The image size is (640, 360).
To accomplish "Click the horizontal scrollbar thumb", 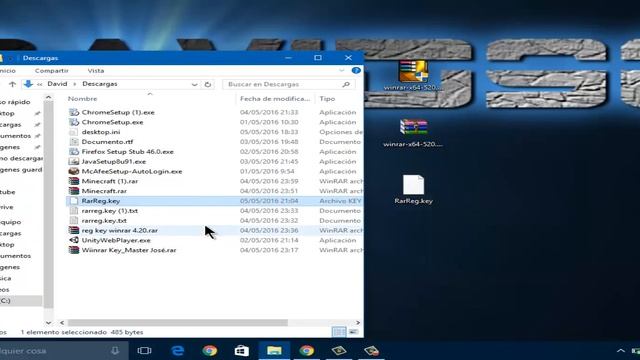I will pos(178,323).
